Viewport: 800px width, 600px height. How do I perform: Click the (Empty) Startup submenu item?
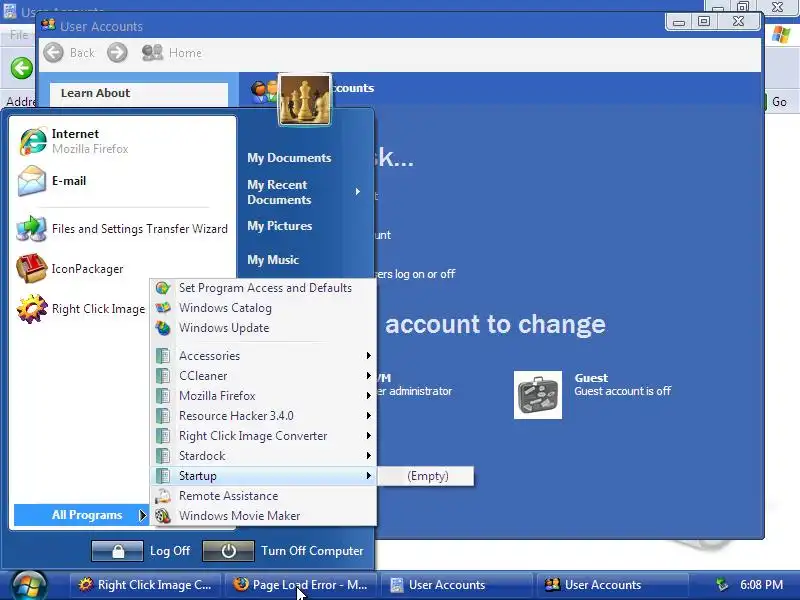426,476
